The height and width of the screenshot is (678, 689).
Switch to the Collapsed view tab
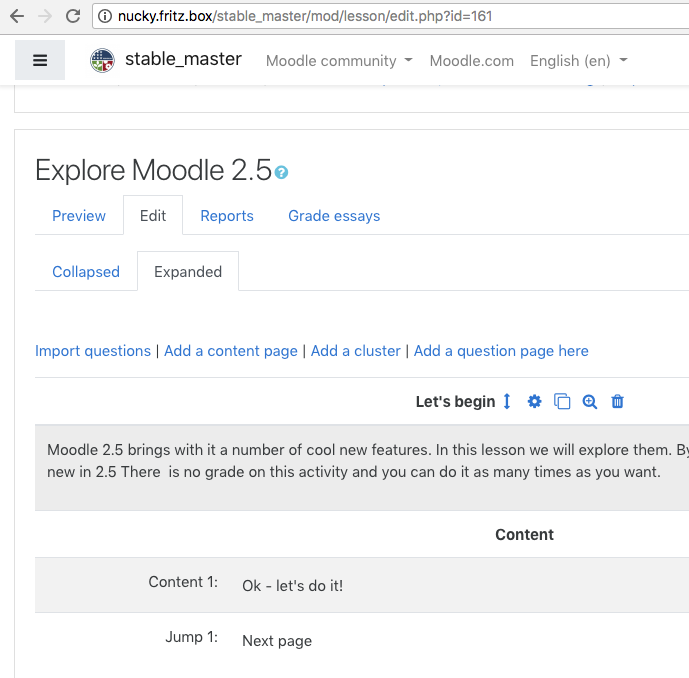coord(86,272)
